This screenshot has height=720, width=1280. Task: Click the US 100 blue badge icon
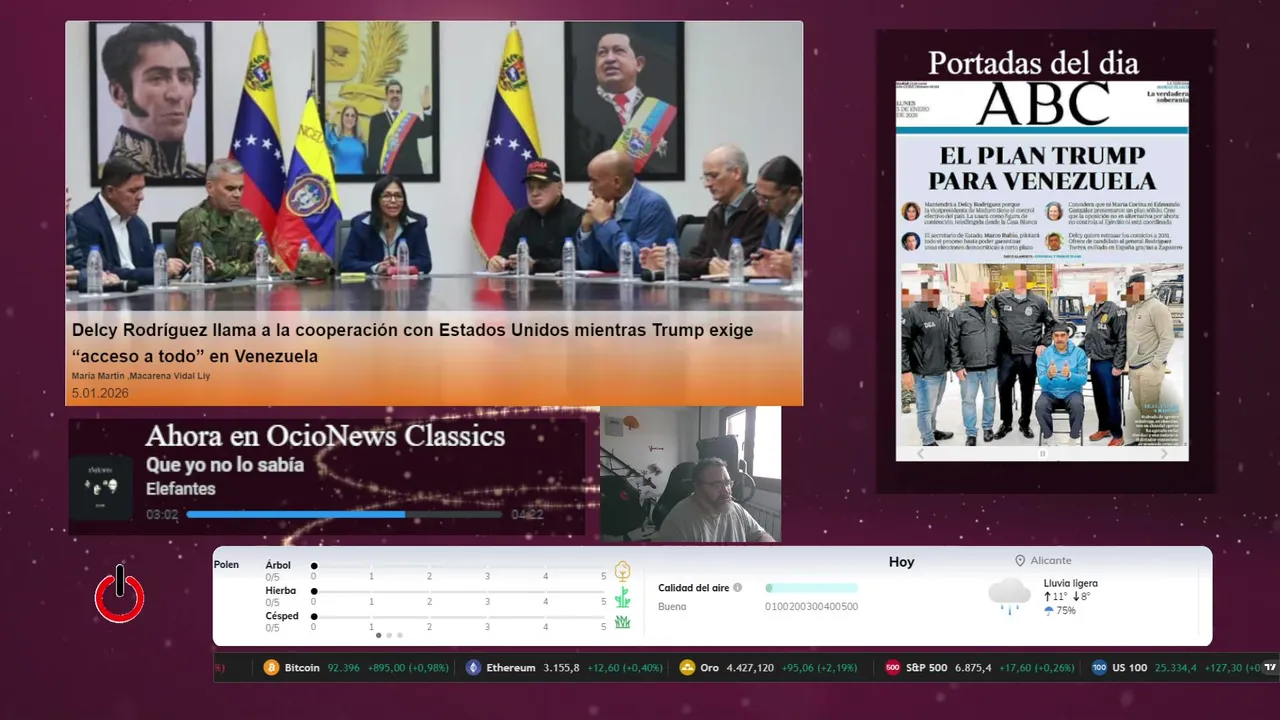coord(1099,667)
